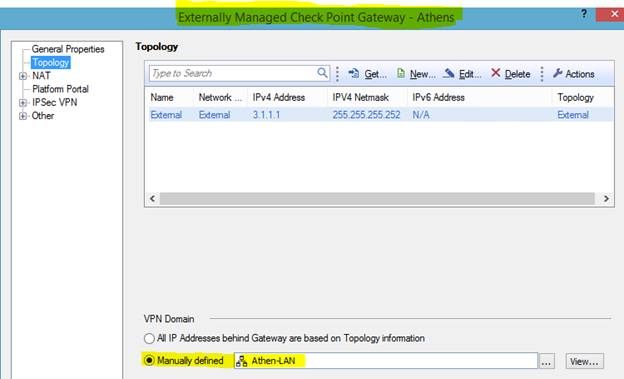Click the Athen-LAN network group icon
Screen dimensions: 624x379
point(242,361)
